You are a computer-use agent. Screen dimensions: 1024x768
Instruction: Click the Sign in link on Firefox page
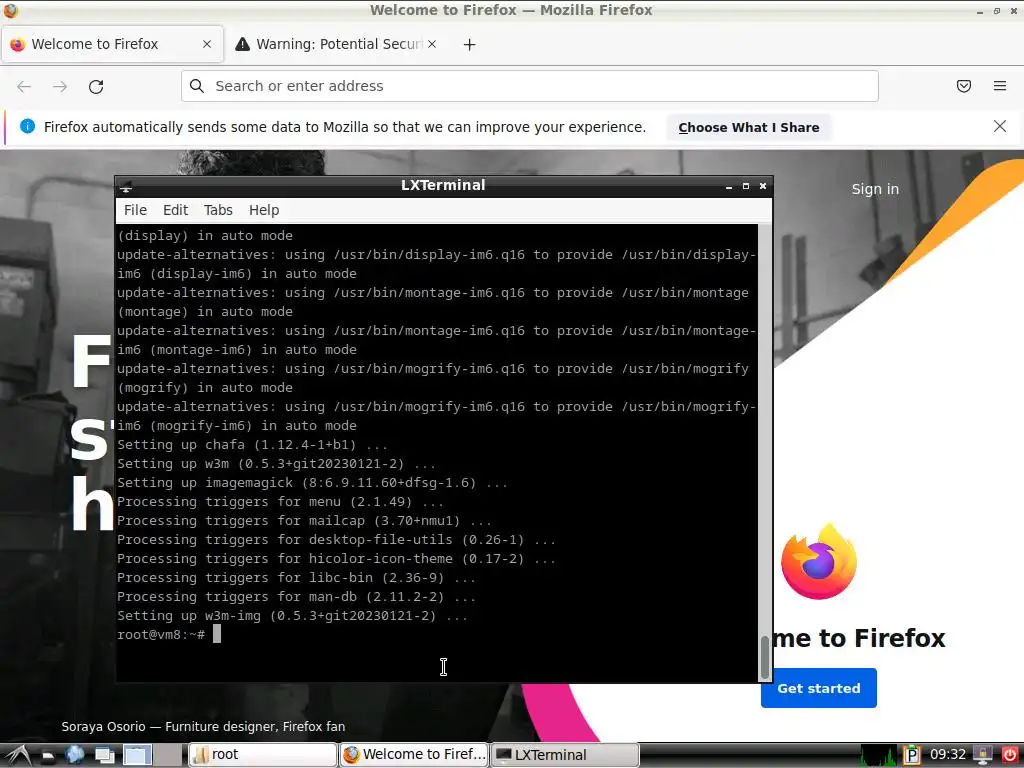[875, 189]
